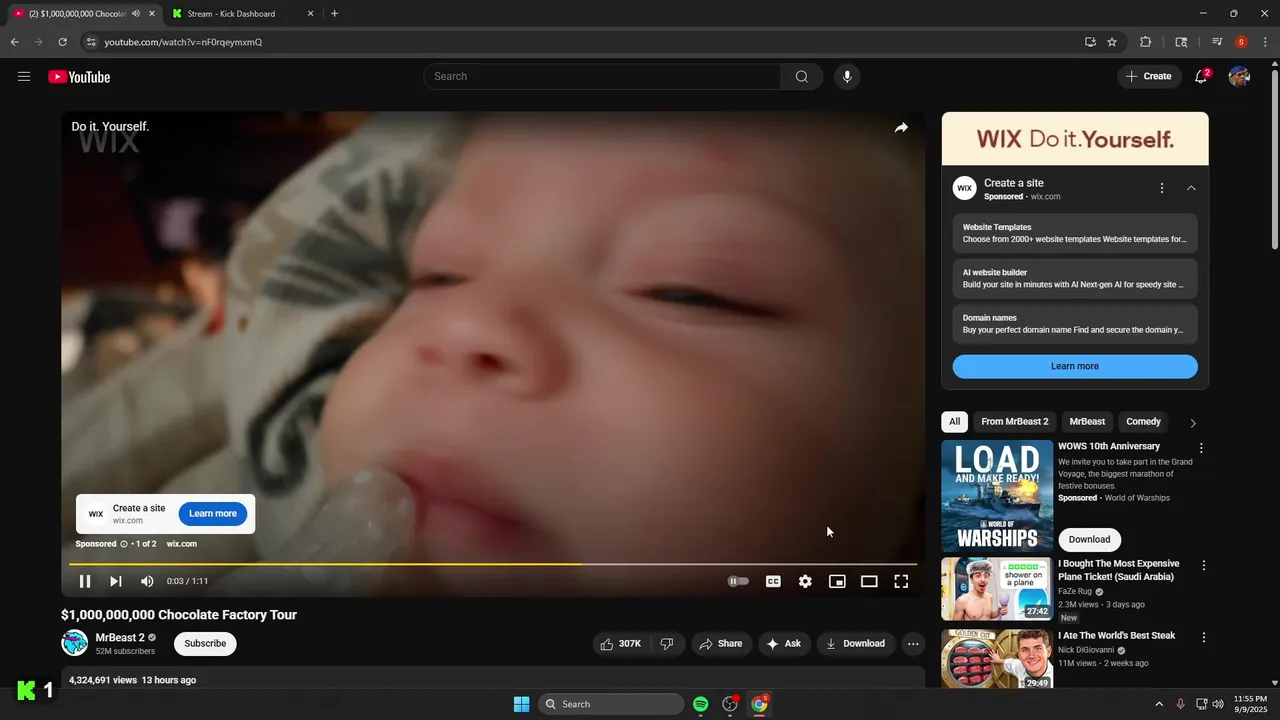Click the YouTube search field
Image resolution: width=1280 pixels, height=720 pixels.
coord(602,77)
